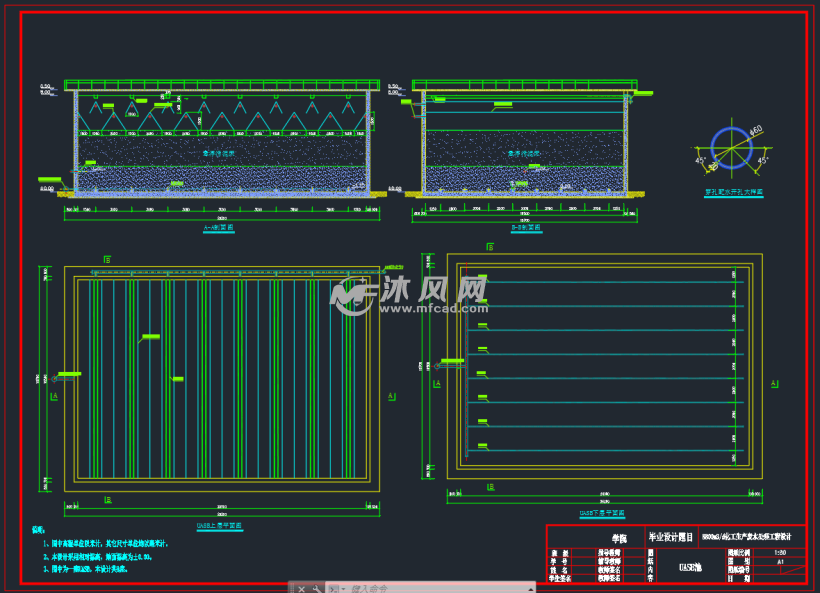Select the 1:50 scale value cell
The width and height of the screenshot is (820, 593).
(780, 552)
